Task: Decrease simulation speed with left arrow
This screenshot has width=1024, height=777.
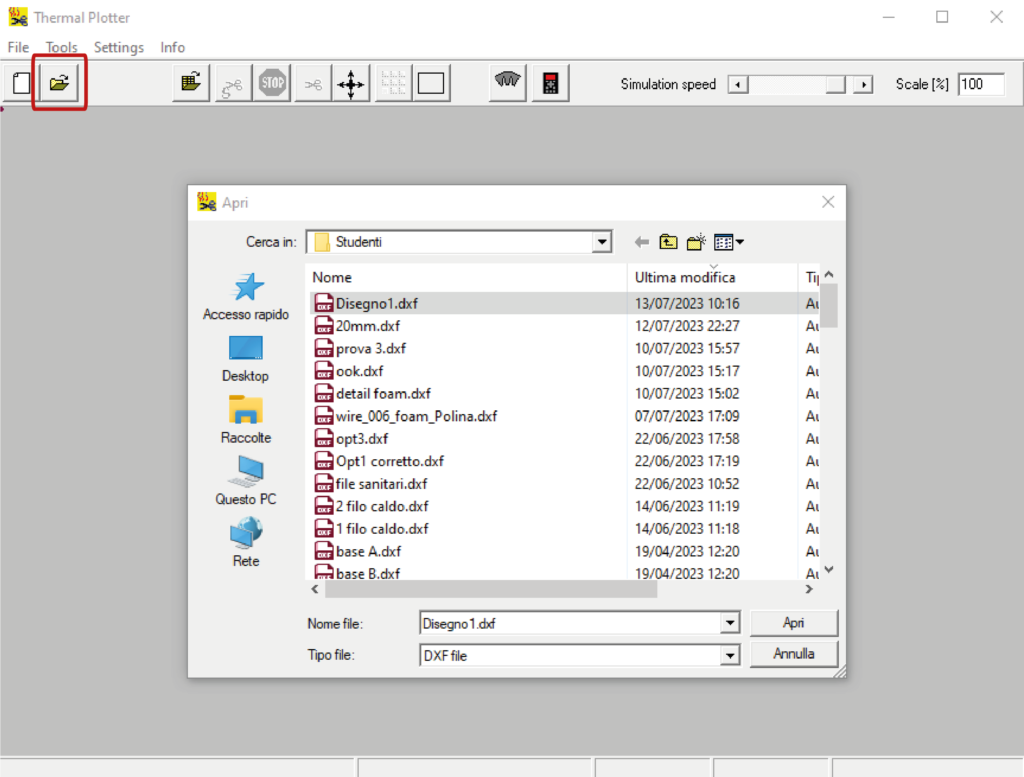Action: click(x=738, y=84)
